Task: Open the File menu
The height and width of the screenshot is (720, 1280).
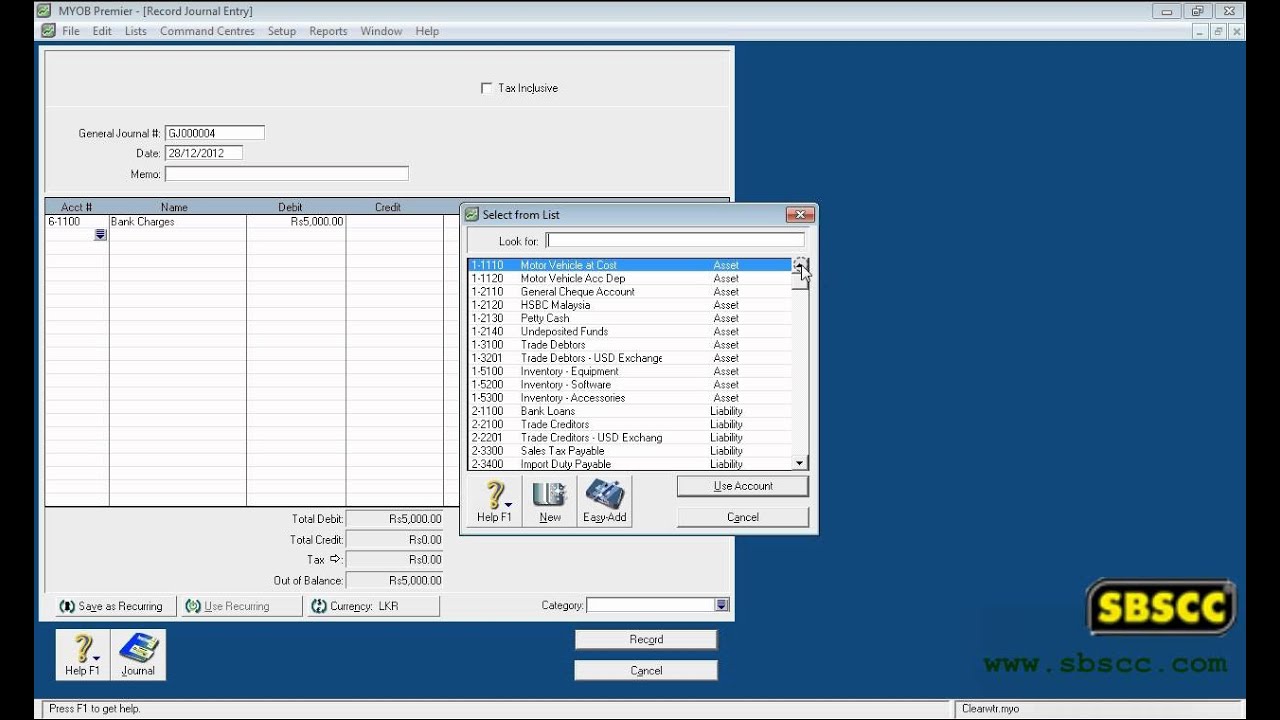Action: 71,31
